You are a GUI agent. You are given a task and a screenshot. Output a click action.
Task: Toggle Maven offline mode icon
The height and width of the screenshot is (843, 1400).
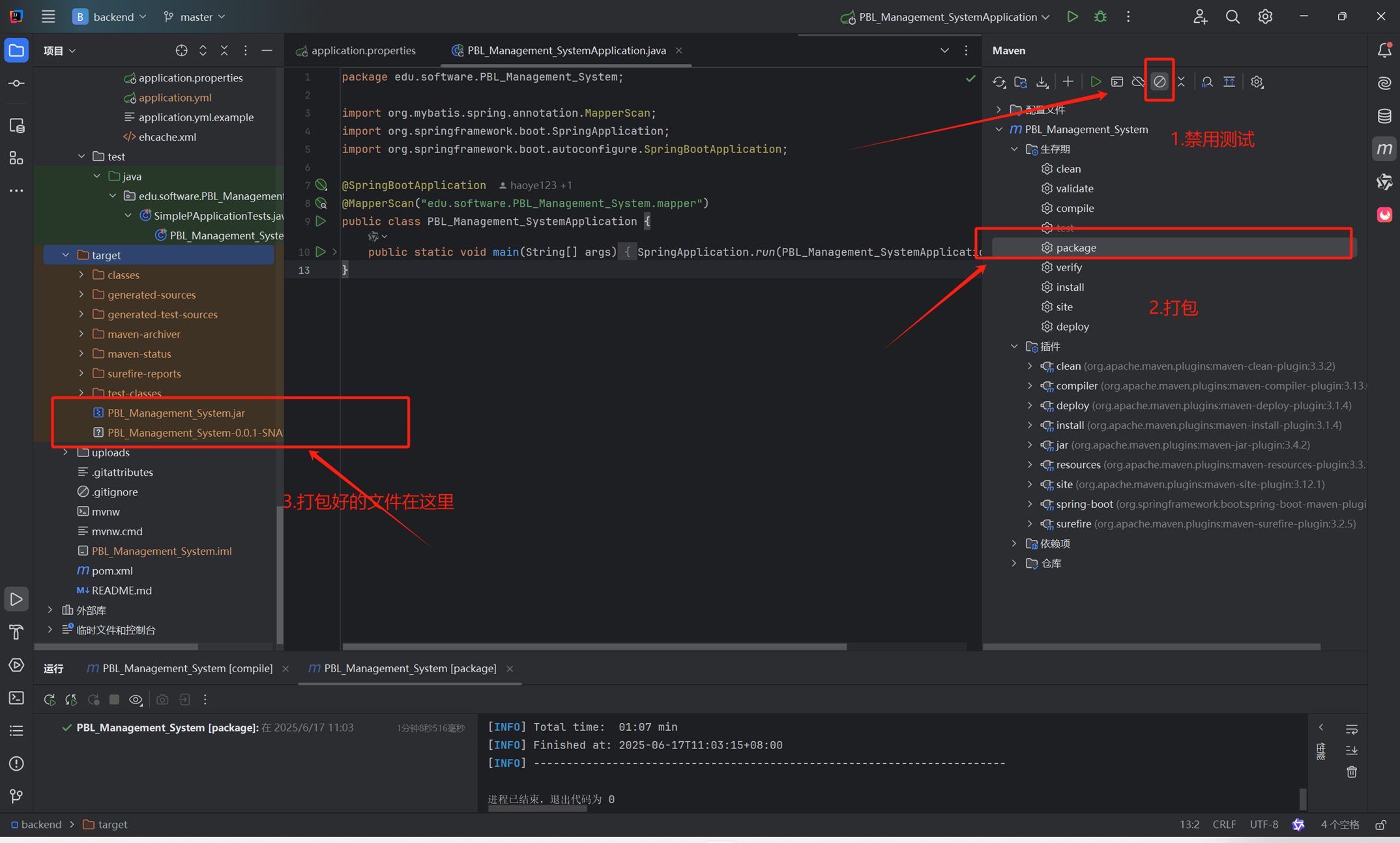pyautogui.click(x=1138, y=82)
